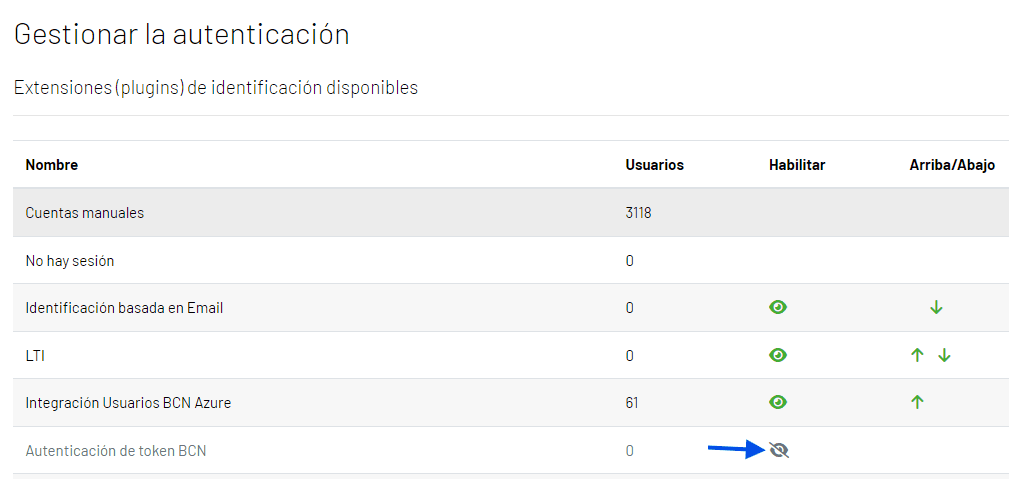Select the No hay sesión row
The height and width of the screenshot is (479, 1009).
[70, 261]
